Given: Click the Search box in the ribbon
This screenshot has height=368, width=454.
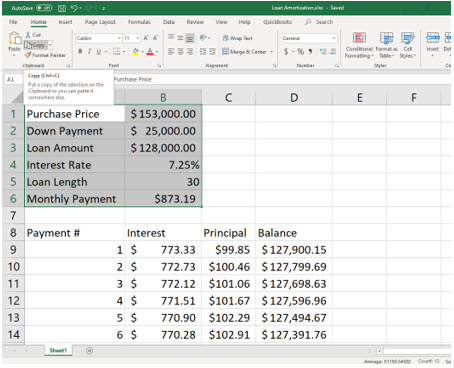Looking at the screenshot, I should (319, 22).
